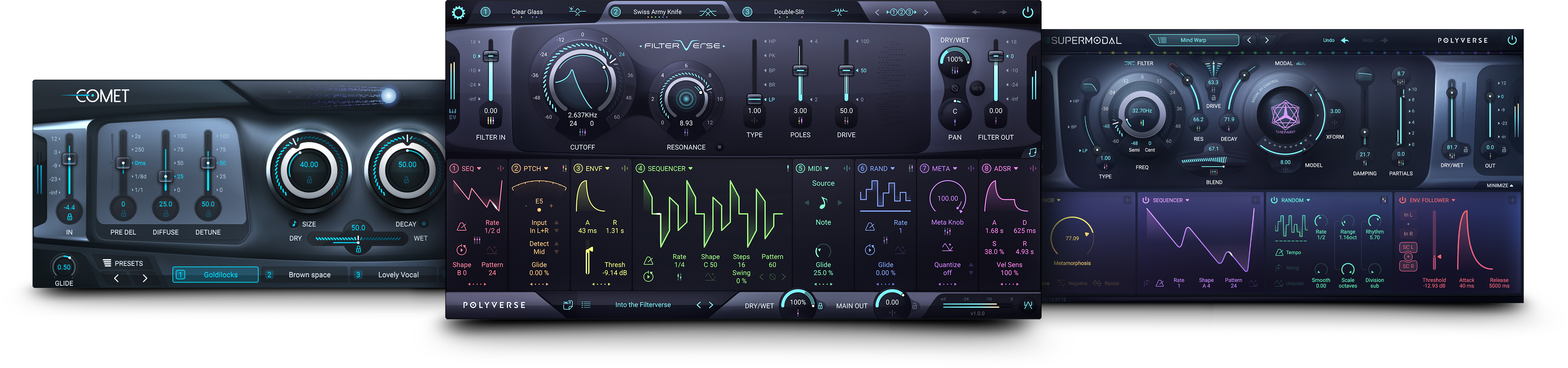Click the INIT preset icon in Filterverse
The height and width of the screenshot is (368, 1568).
click(x=567, y=305)
